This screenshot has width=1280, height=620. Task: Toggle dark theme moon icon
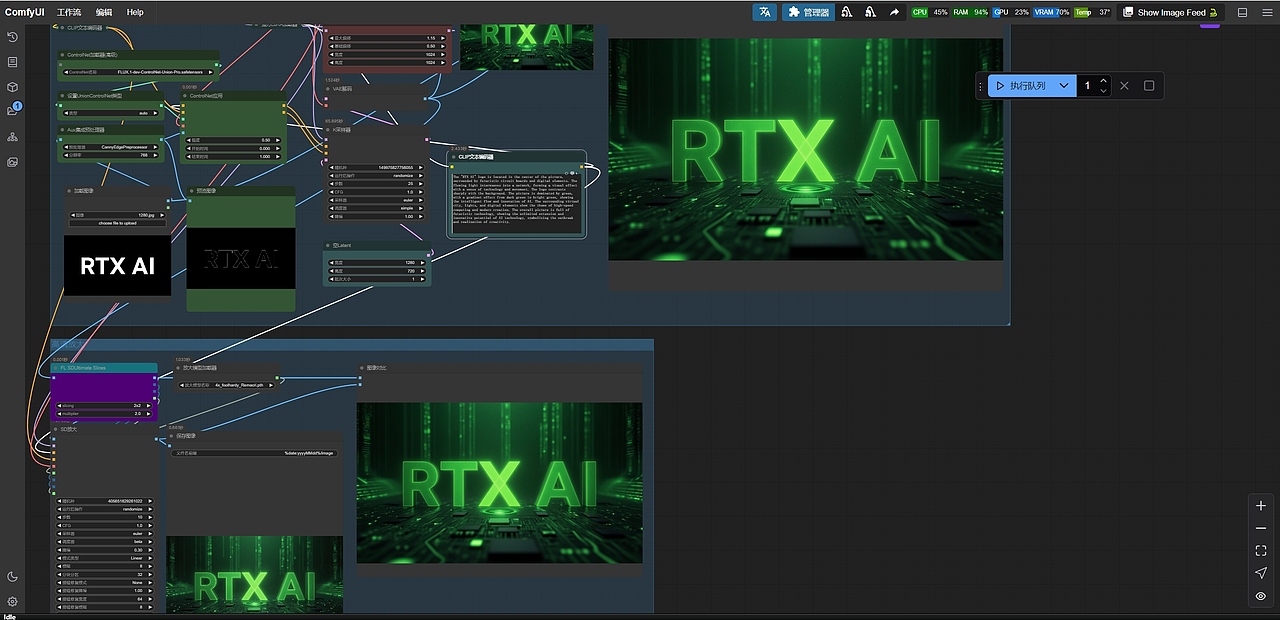[x=12, y=577]
